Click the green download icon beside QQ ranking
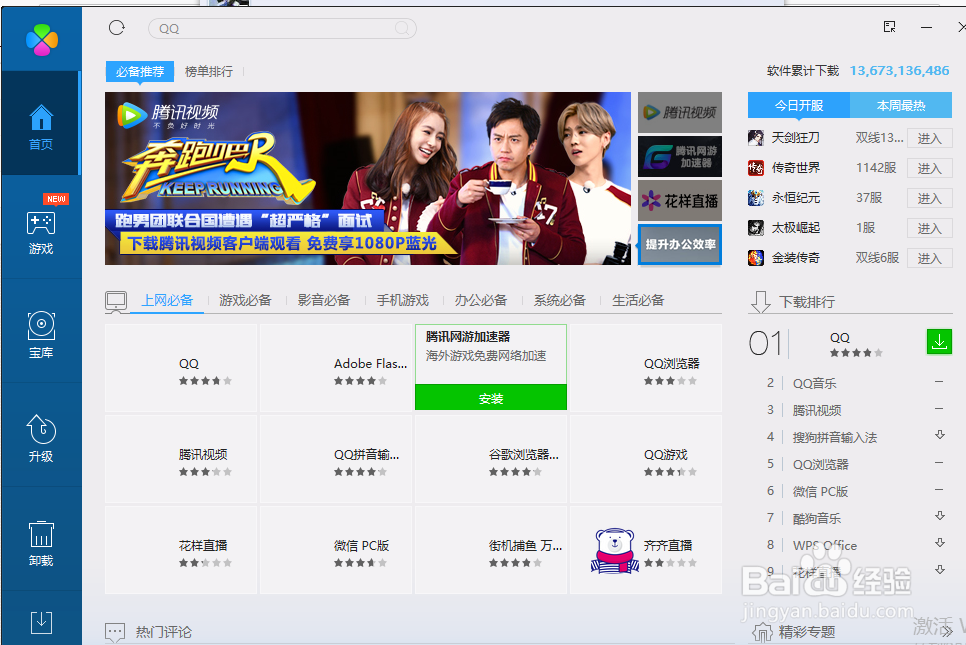This screenshot has width=966, height=645. click(939, 341)
